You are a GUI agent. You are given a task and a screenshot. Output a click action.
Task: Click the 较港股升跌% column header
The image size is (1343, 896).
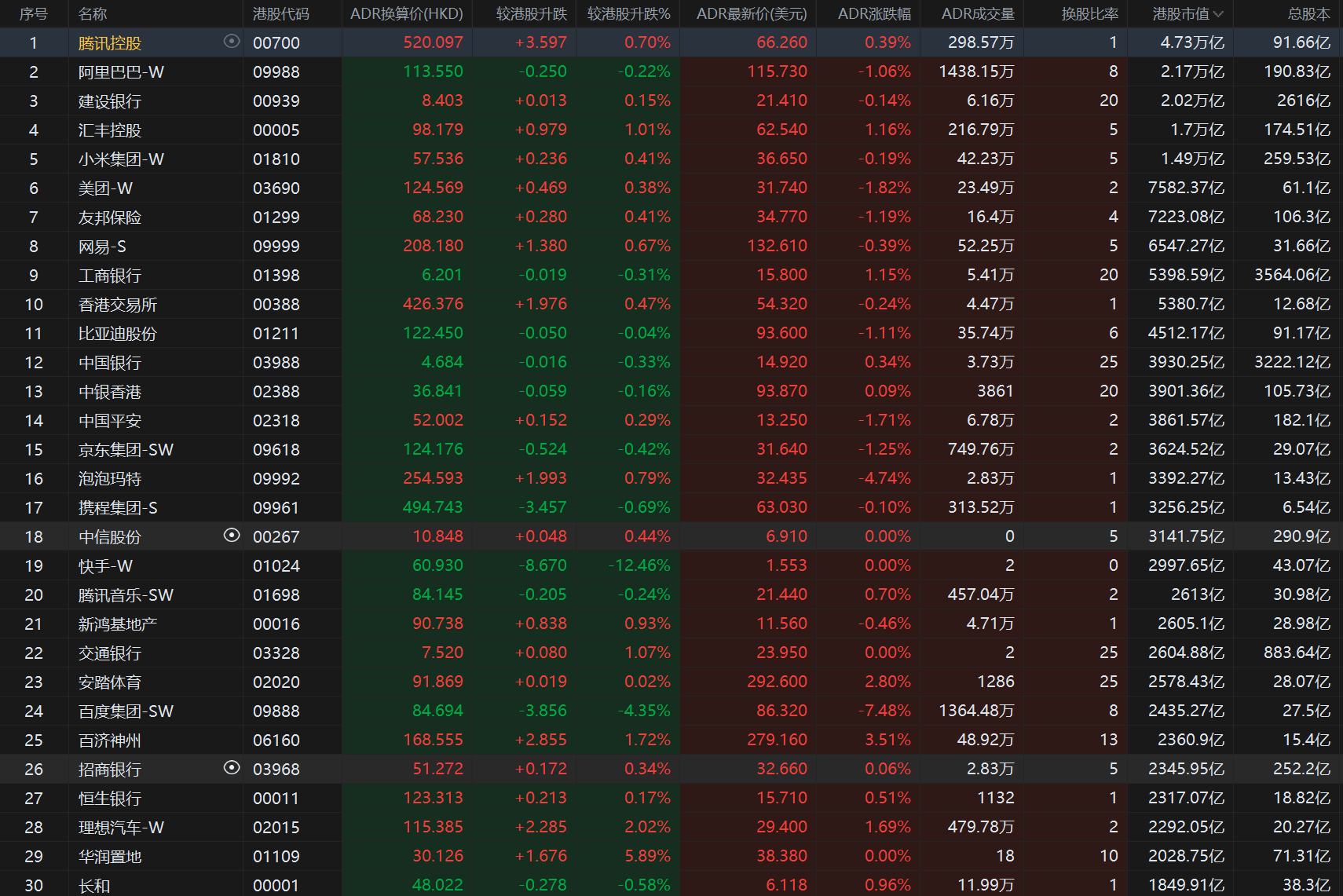(x=628, y=14)
